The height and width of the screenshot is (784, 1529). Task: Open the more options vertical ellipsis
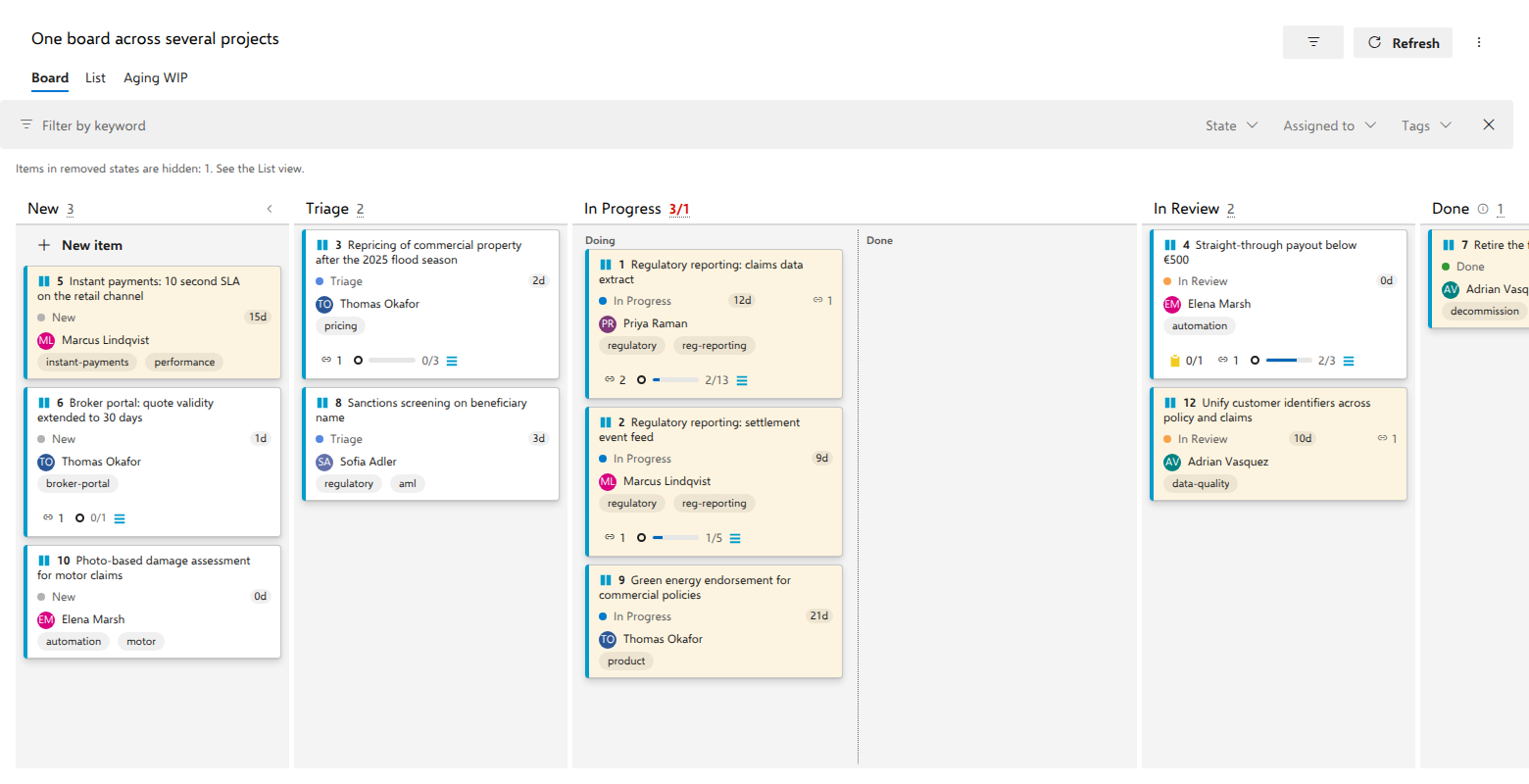(x=1479, y=42)
